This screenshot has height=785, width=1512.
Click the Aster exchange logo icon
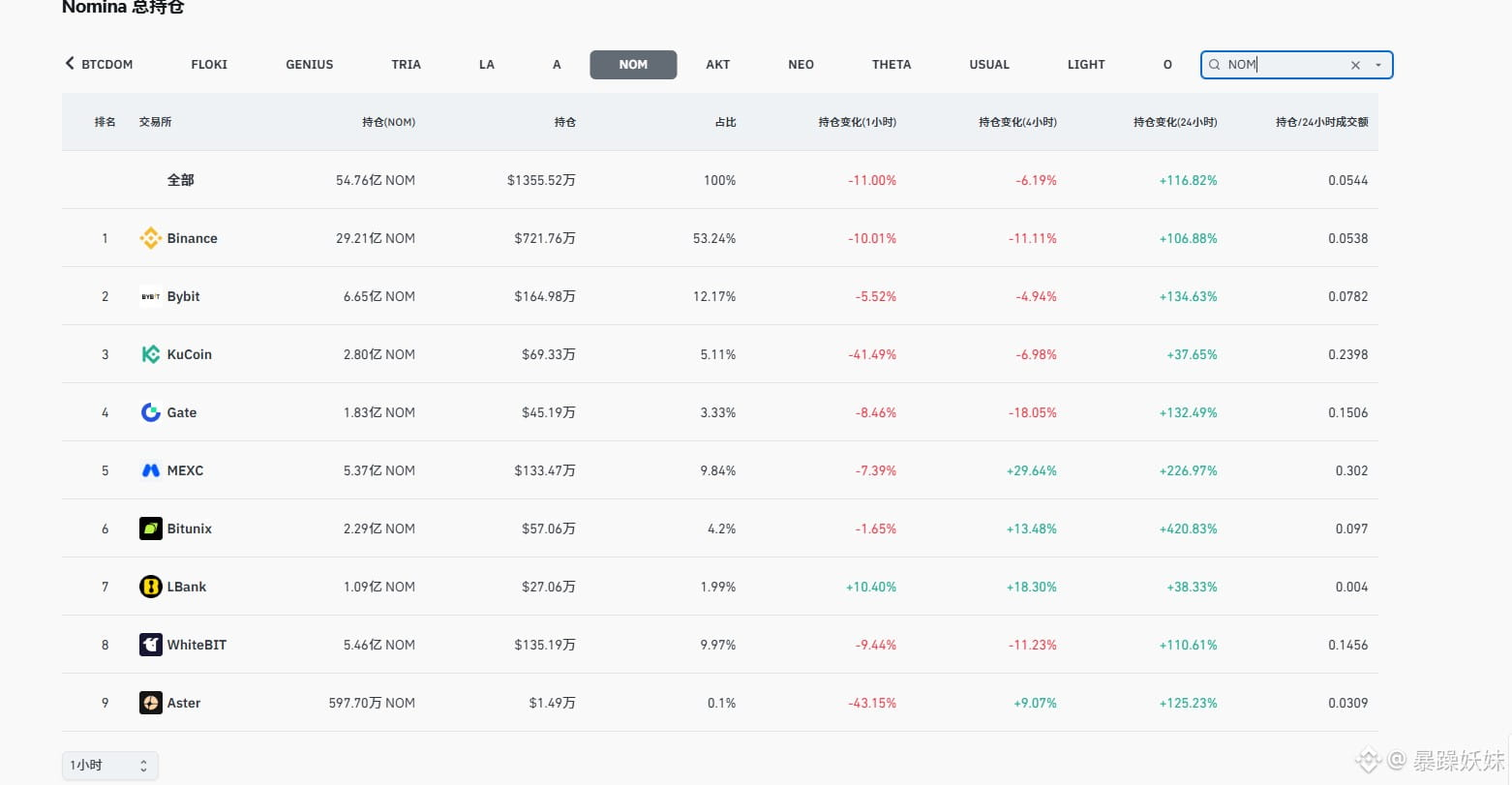point(150,703)
